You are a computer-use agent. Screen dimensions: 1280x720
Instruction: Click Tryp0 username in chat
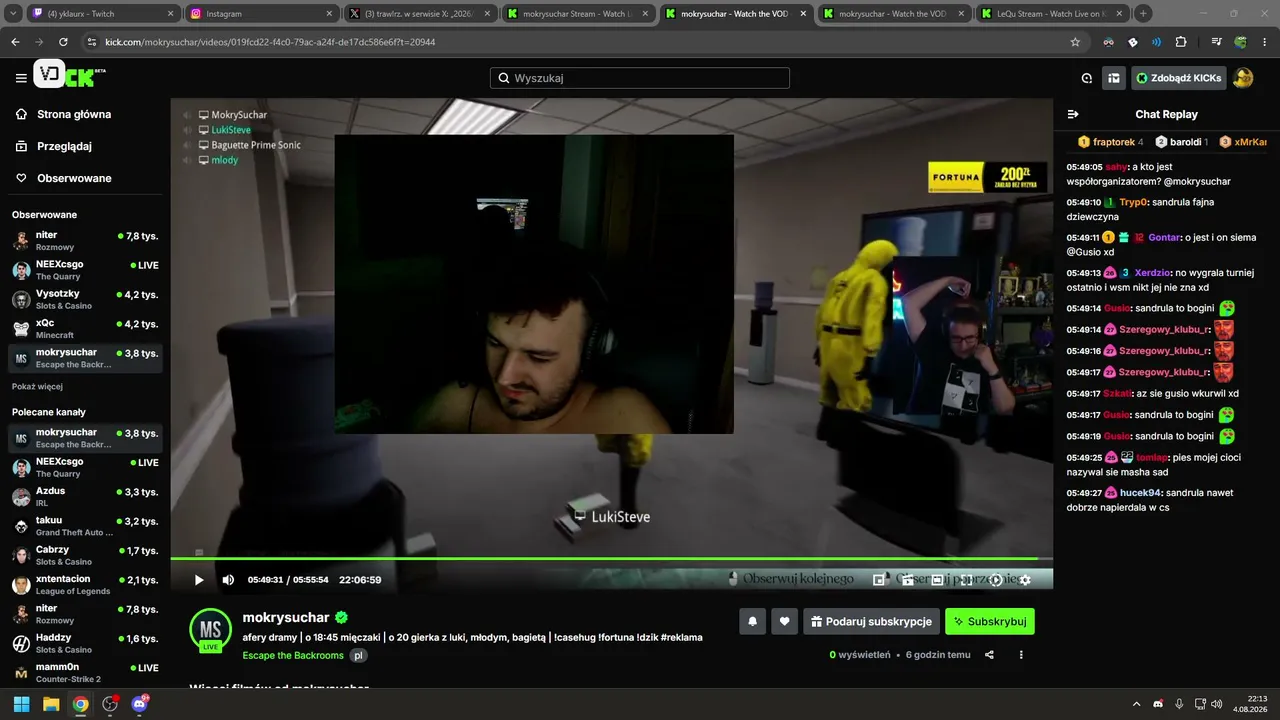click(1133, 202)
